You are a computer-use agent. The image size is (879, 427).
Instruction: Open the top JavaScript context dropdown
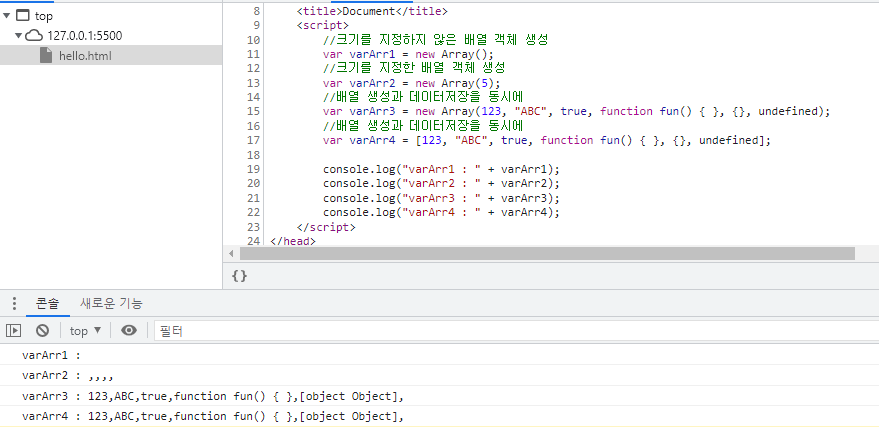pyautogui.click(x=85, y=331)
